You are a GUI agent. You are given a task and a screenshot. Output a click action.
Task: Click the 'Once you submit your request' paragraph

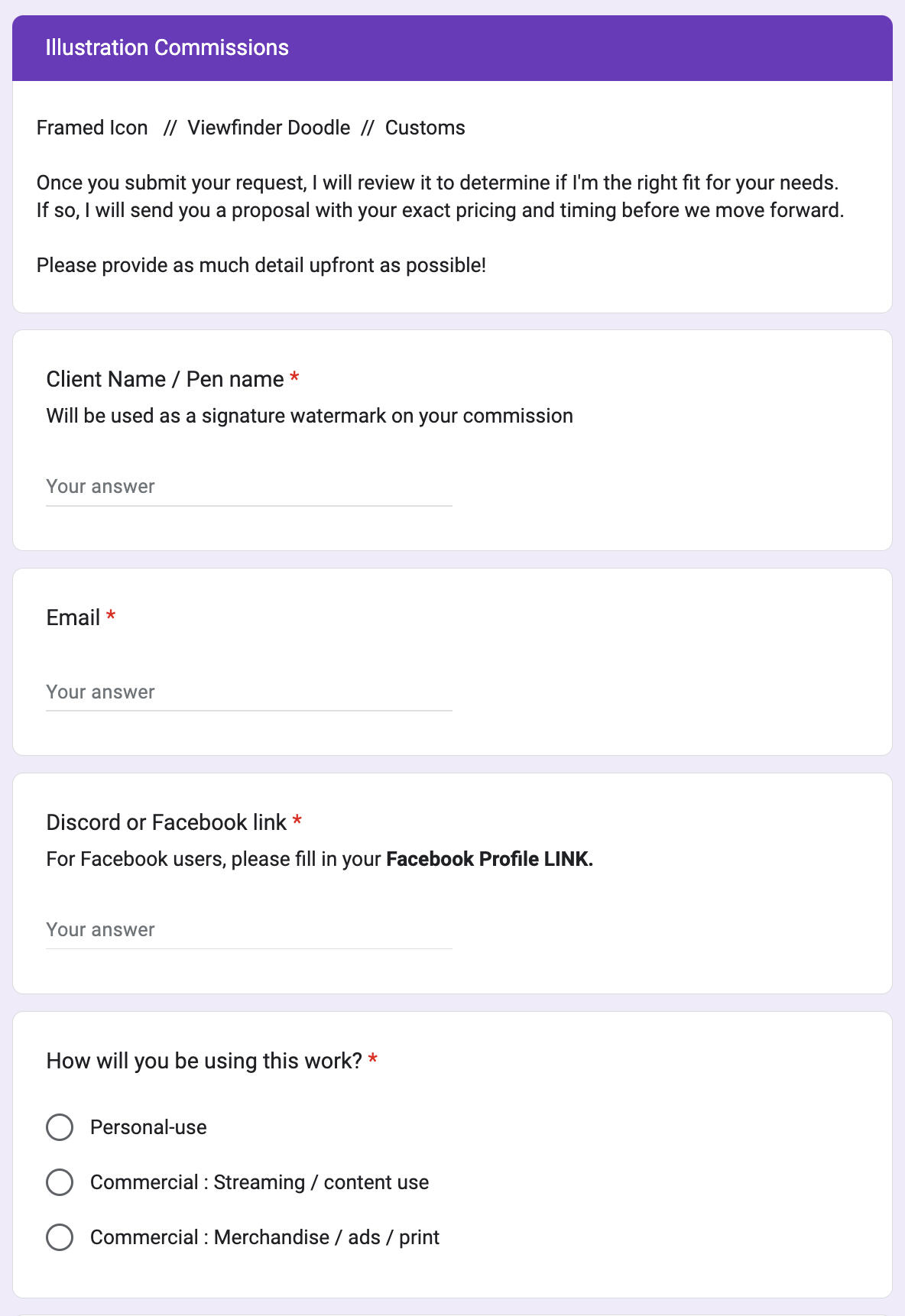(x=440, y=196)
